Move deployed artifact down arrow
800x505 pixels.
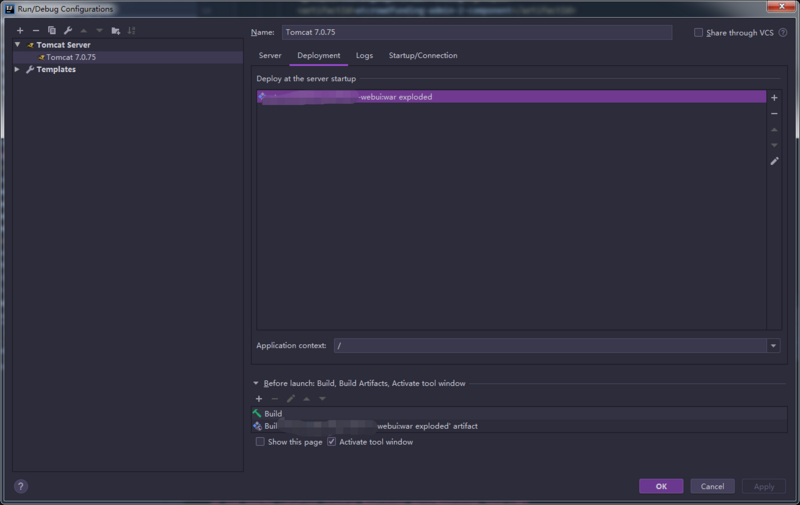click(x=774, y=145)
